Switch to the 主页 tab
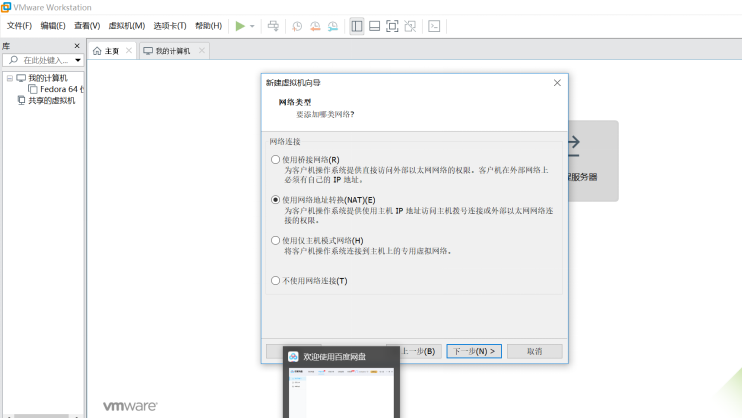This screenshot has width=743, height=418. pyautogui.click(x=112, y=51)
